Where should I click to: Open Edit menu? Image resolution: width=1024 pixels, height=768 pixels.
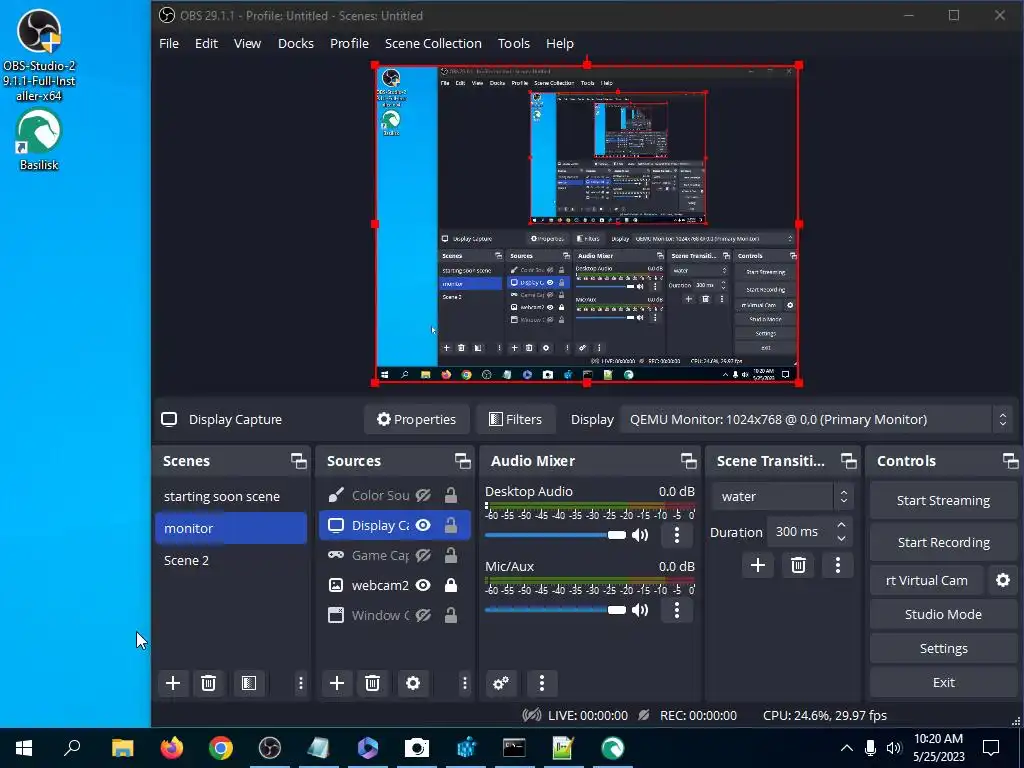206,43
